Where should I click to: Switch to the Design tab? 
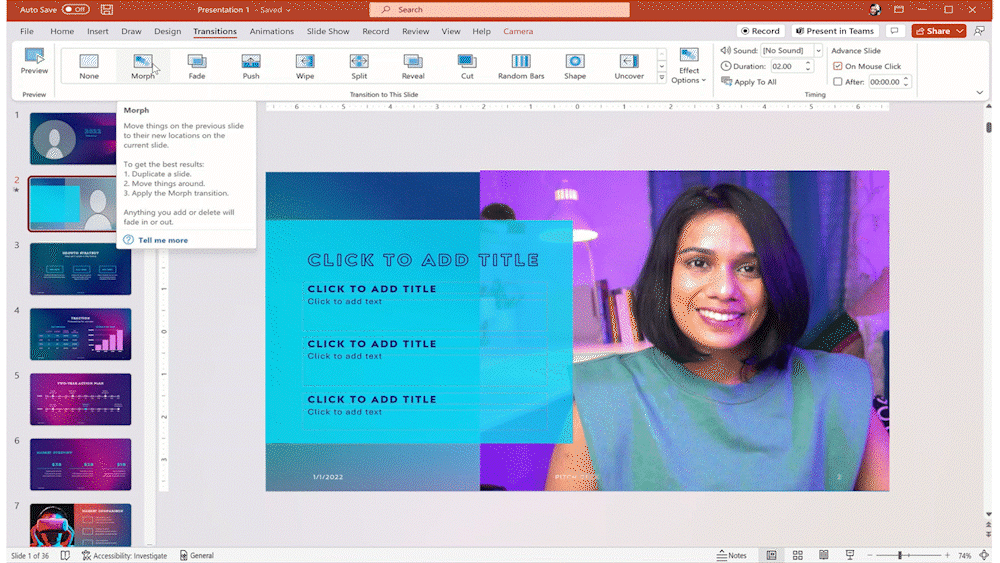pos(167,31)
